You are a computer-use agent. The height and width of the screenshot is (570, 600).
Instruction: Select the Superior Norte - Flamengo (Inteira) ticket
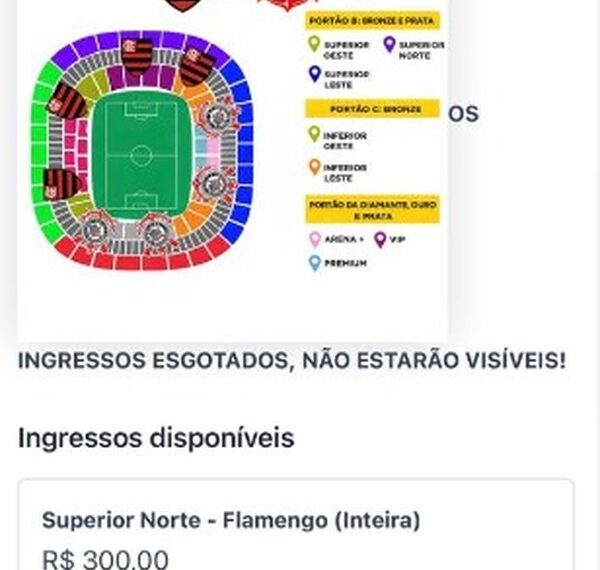coord(231,521)
